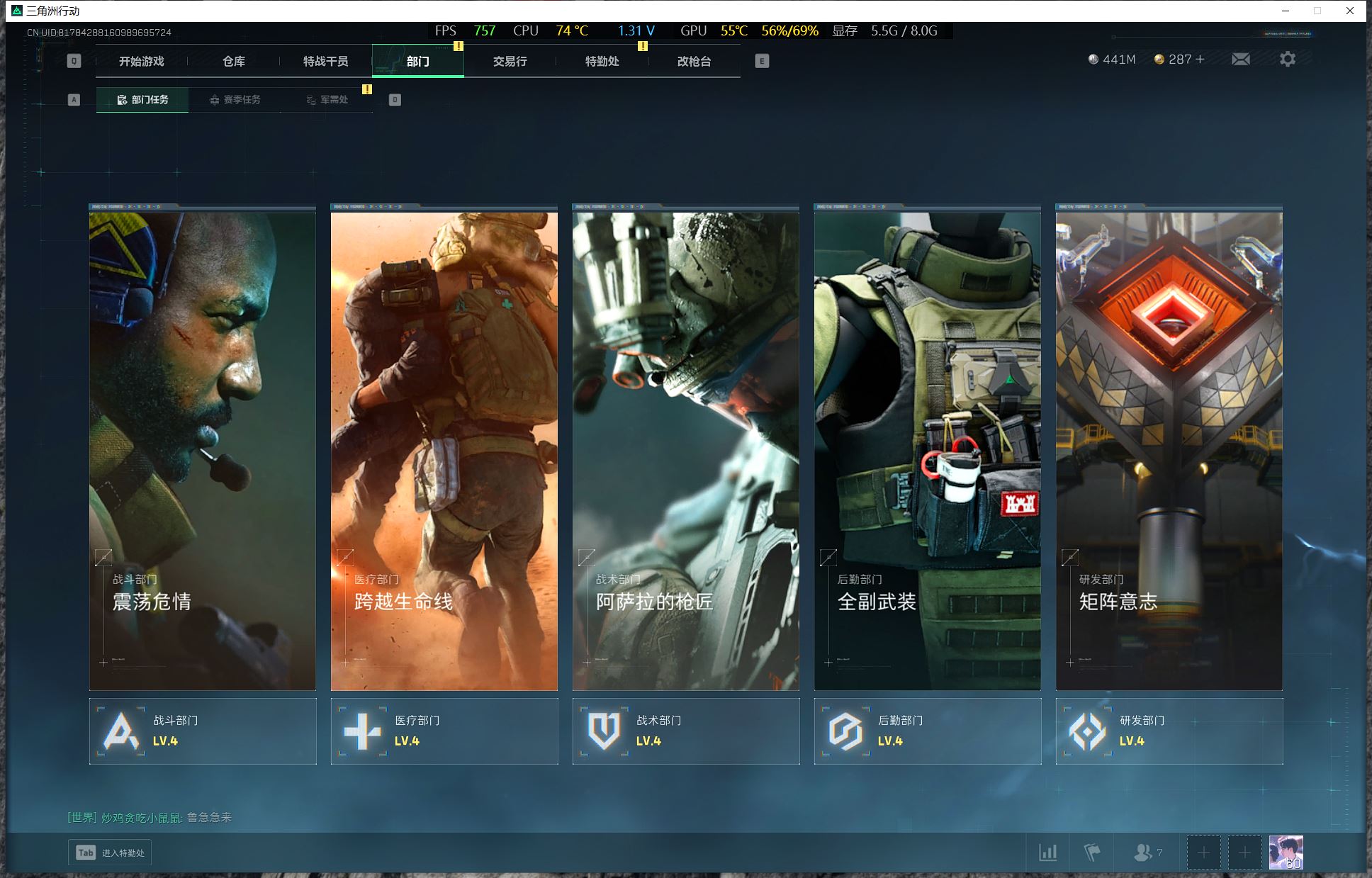This screenshot has width=1372, height=878.
Task: Add currency with the plus after 287
Action: (1200, 60)
